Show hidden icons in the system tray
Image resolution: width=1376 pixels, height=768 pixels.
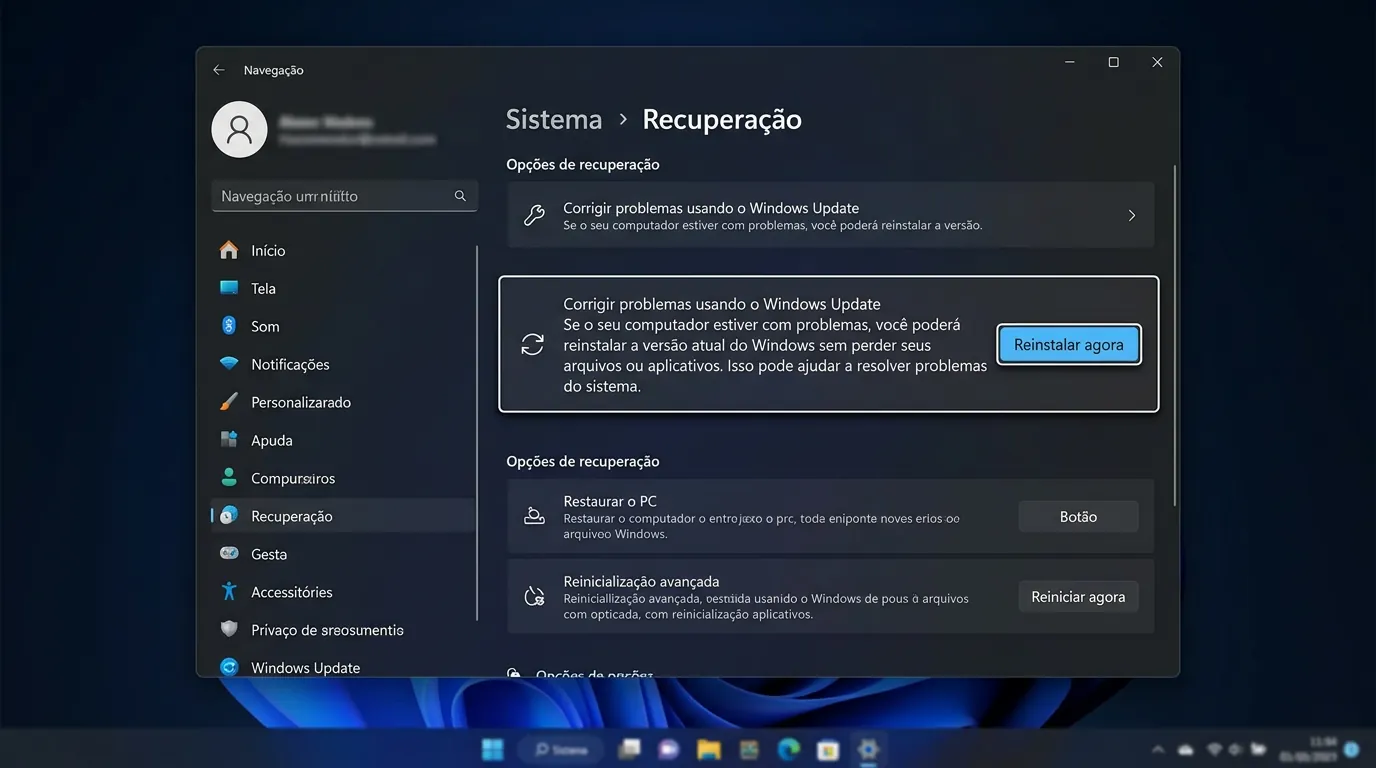click(1158, 749)
